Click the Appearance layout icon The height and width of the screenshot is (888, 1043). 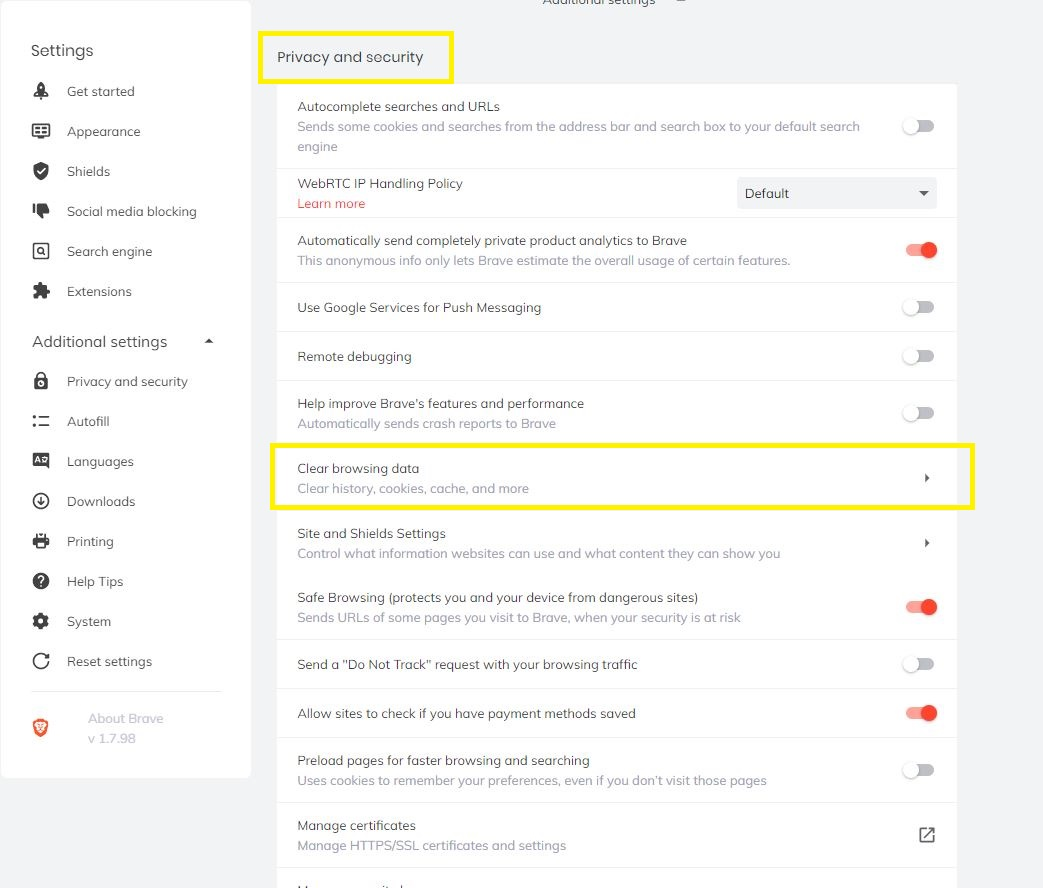(41, 131)
